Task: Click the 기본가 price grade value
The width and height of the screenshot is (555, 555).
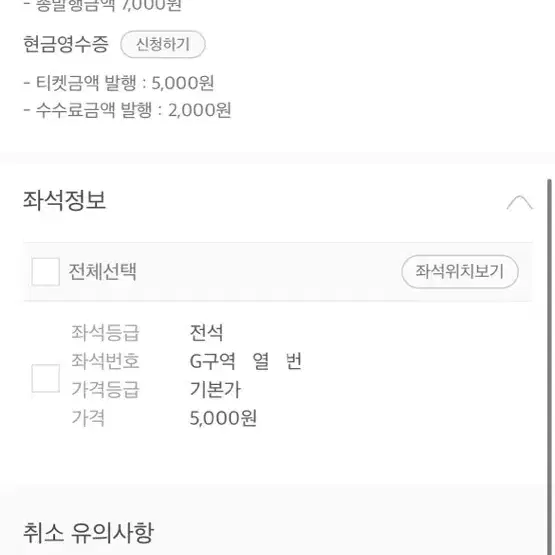Action: (x=215, y=389)
